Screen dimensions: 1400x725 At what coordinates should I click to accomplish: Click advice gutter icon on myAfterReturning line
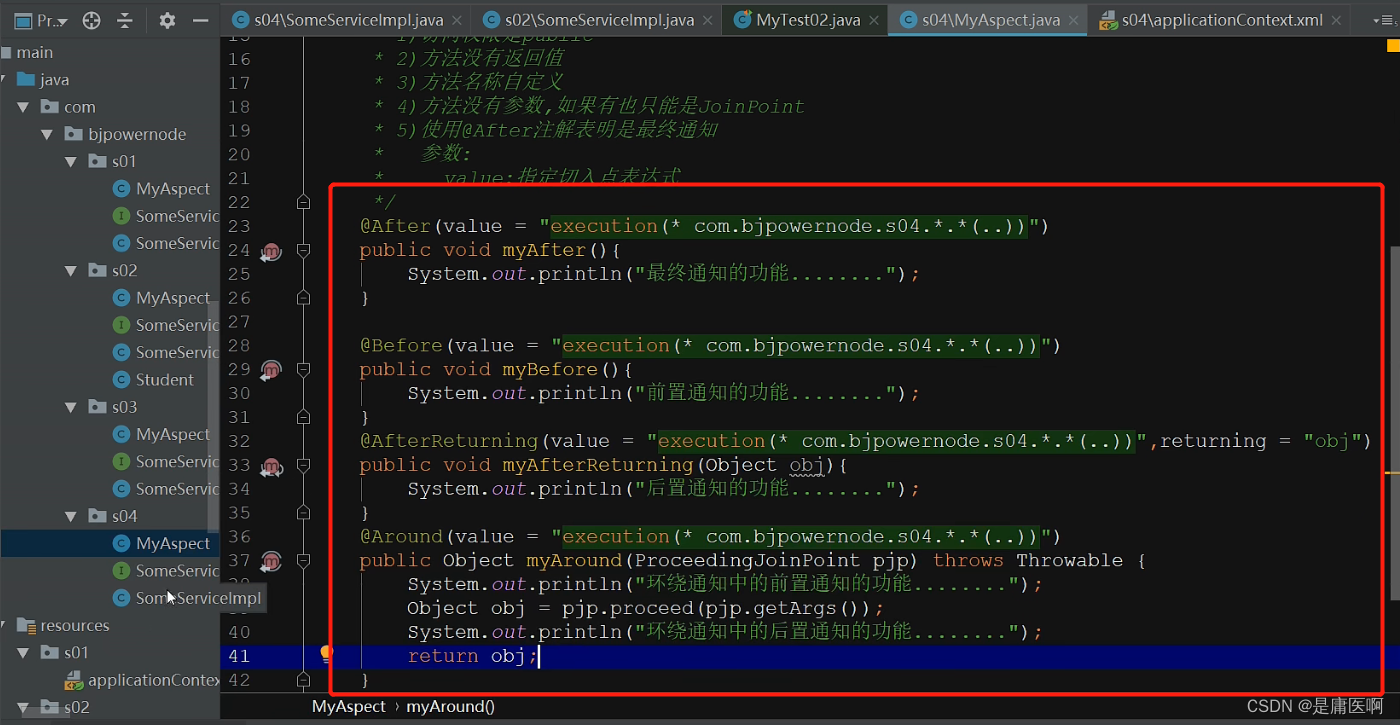click(270, 466)
